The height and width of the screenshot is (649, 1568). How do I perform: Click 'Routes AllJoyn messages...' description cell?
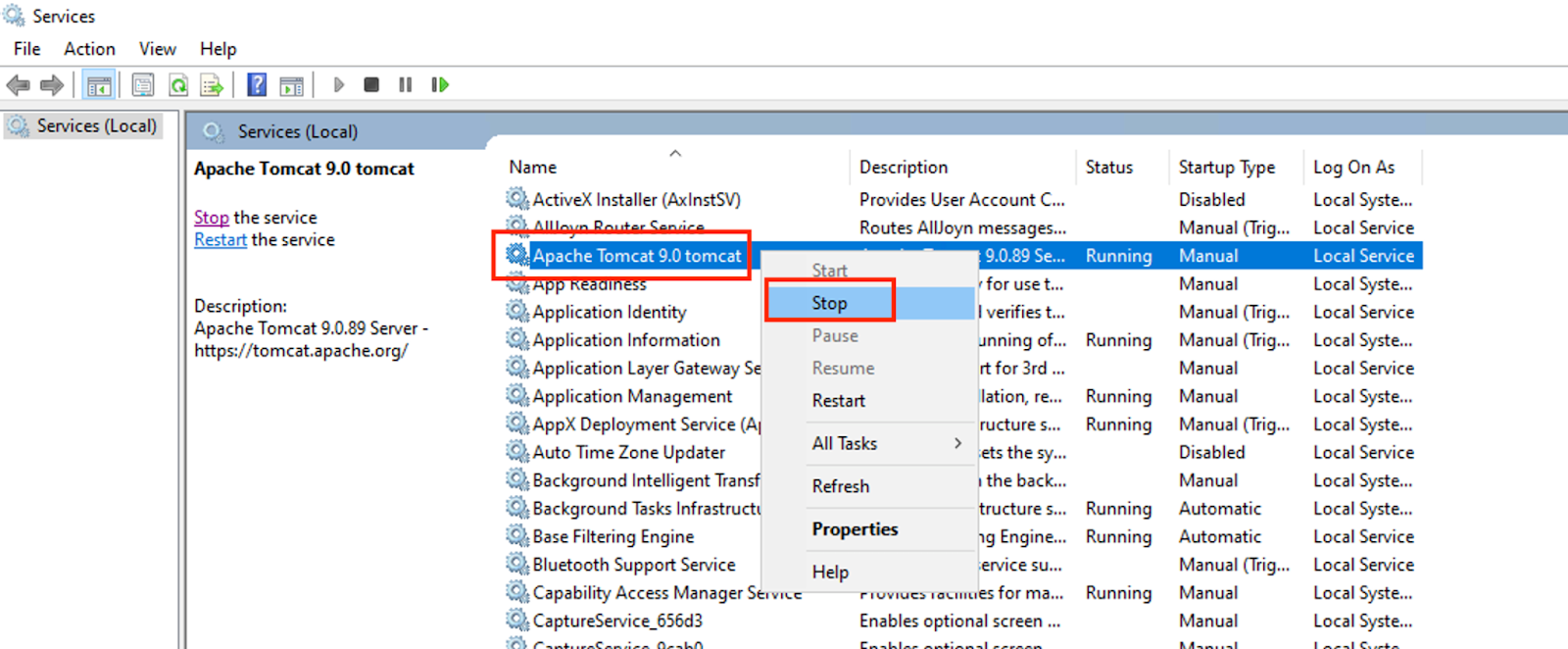point(962,227)
